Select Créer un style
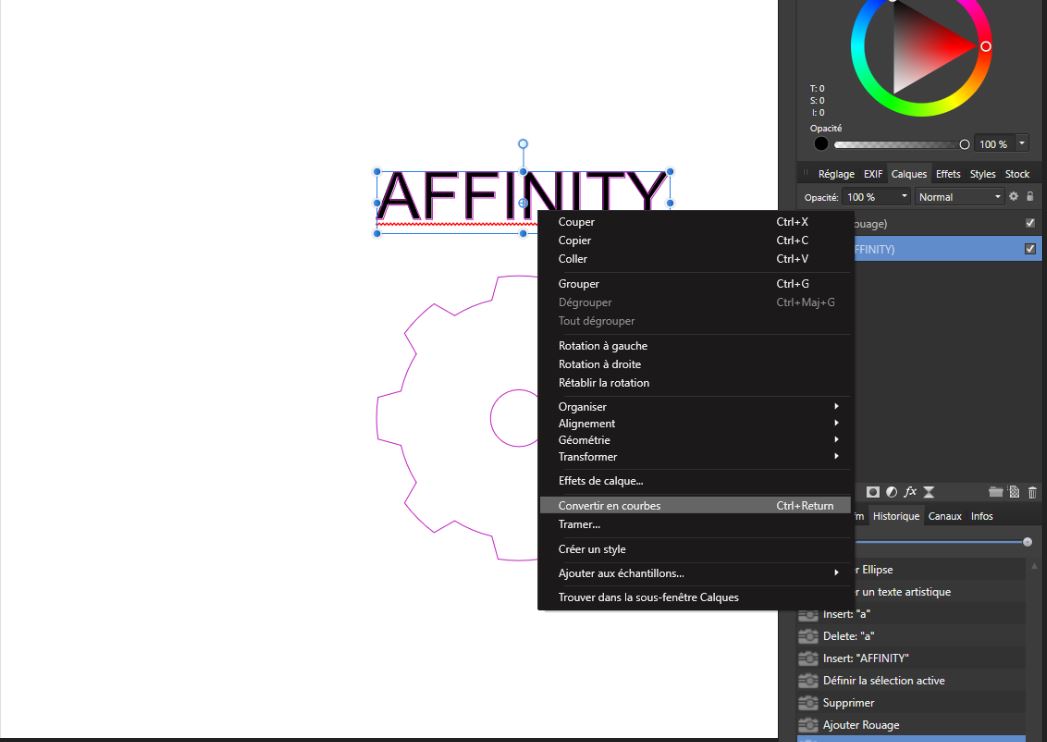 click(694, 549)
